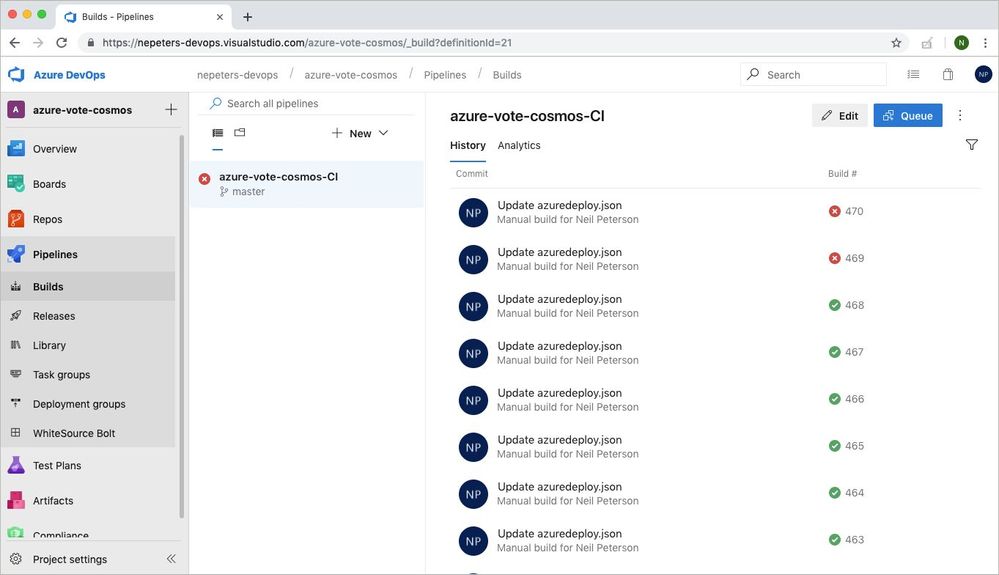Click Search all pipelines field
The height and width of the screenshot is (575, 999).
306,103
